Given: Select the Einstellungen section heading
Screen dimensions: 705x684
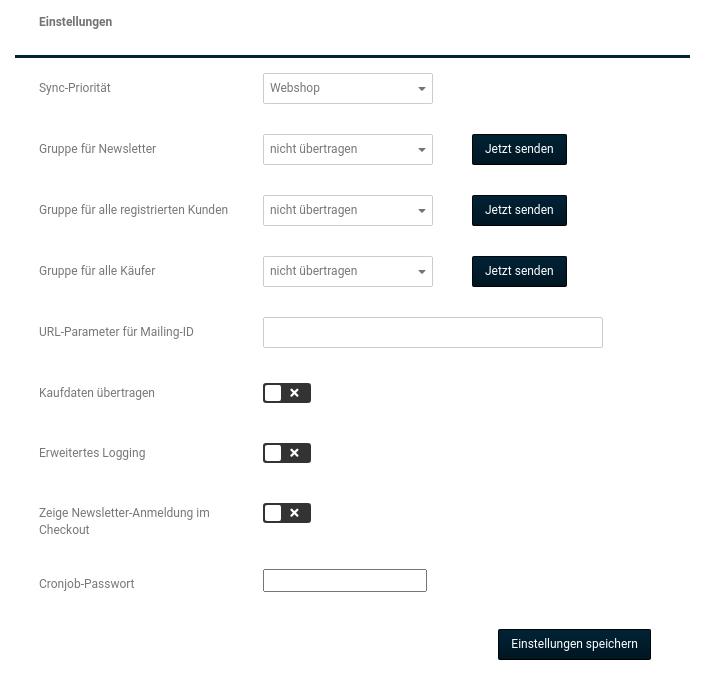Looking at the screenshot, I should [x=76, y=22].
